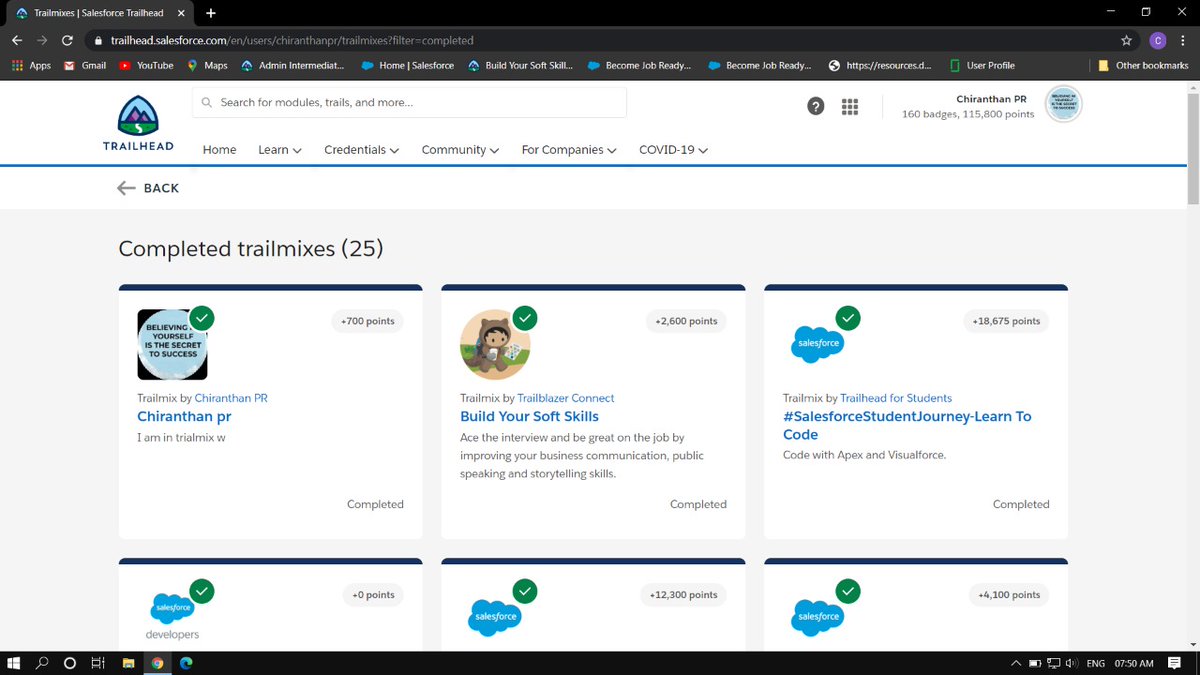1200x675 pixels.
Task: Expand the Community menu
Action: (460, 150)
